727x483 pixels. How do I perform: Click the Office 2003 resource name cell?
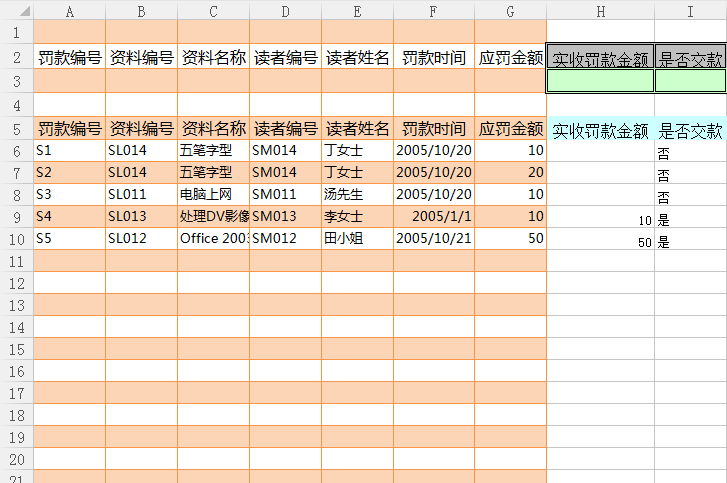click(x=213, y=238)
